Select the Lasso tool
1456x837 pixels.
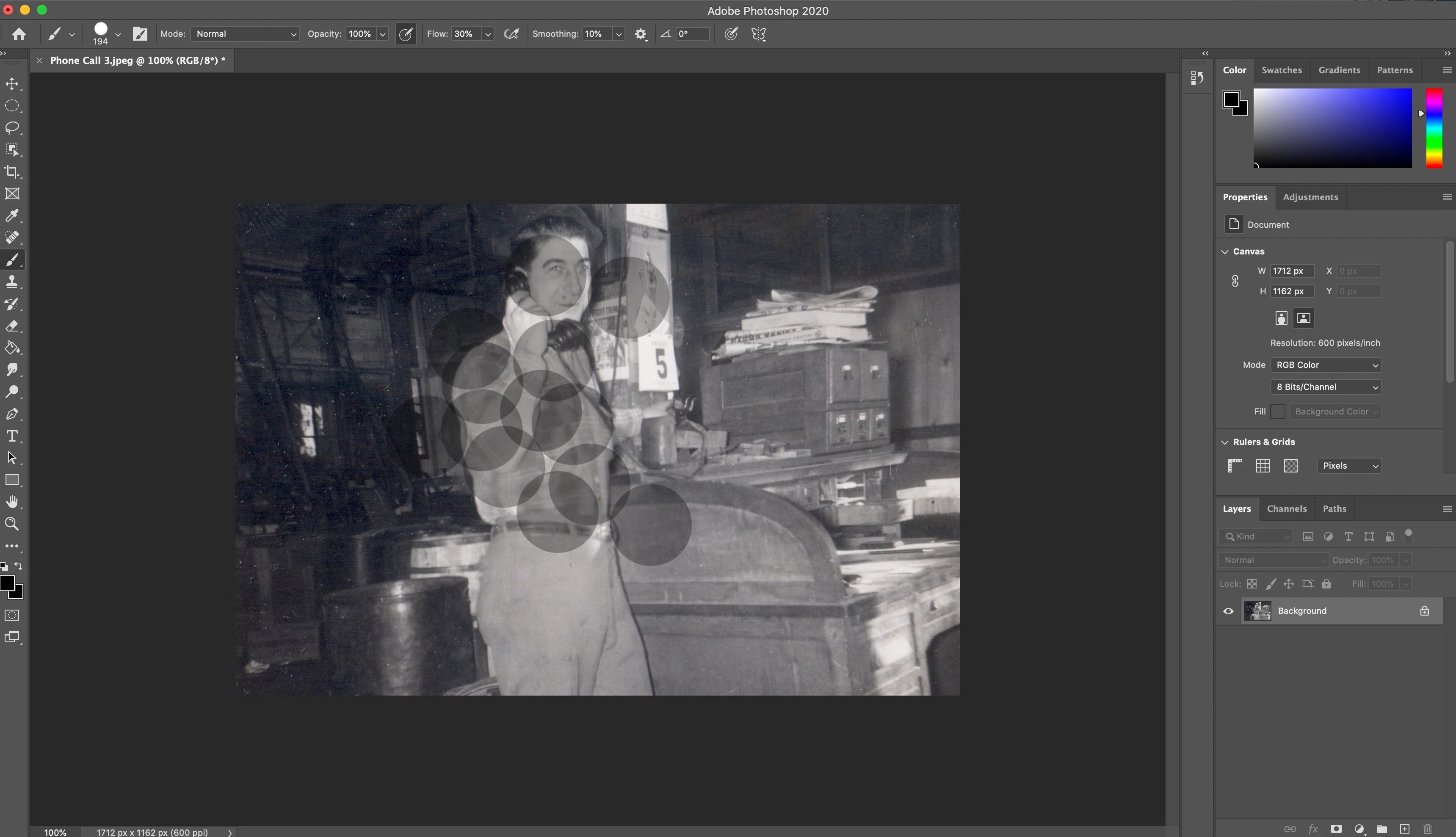(12, 127)
